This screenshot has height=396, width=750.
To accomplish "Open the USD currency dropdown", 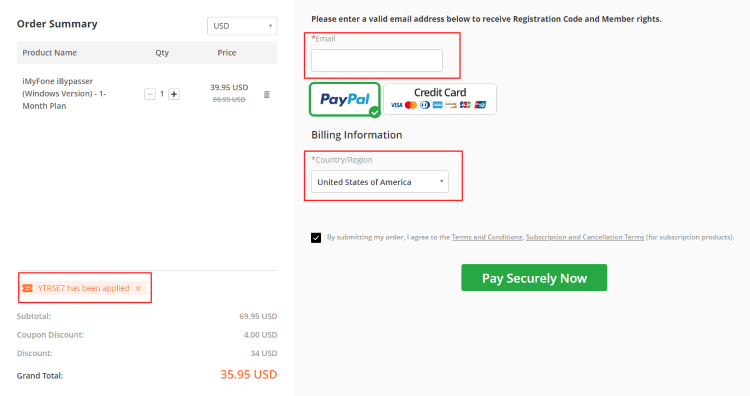I will point(242,26).
